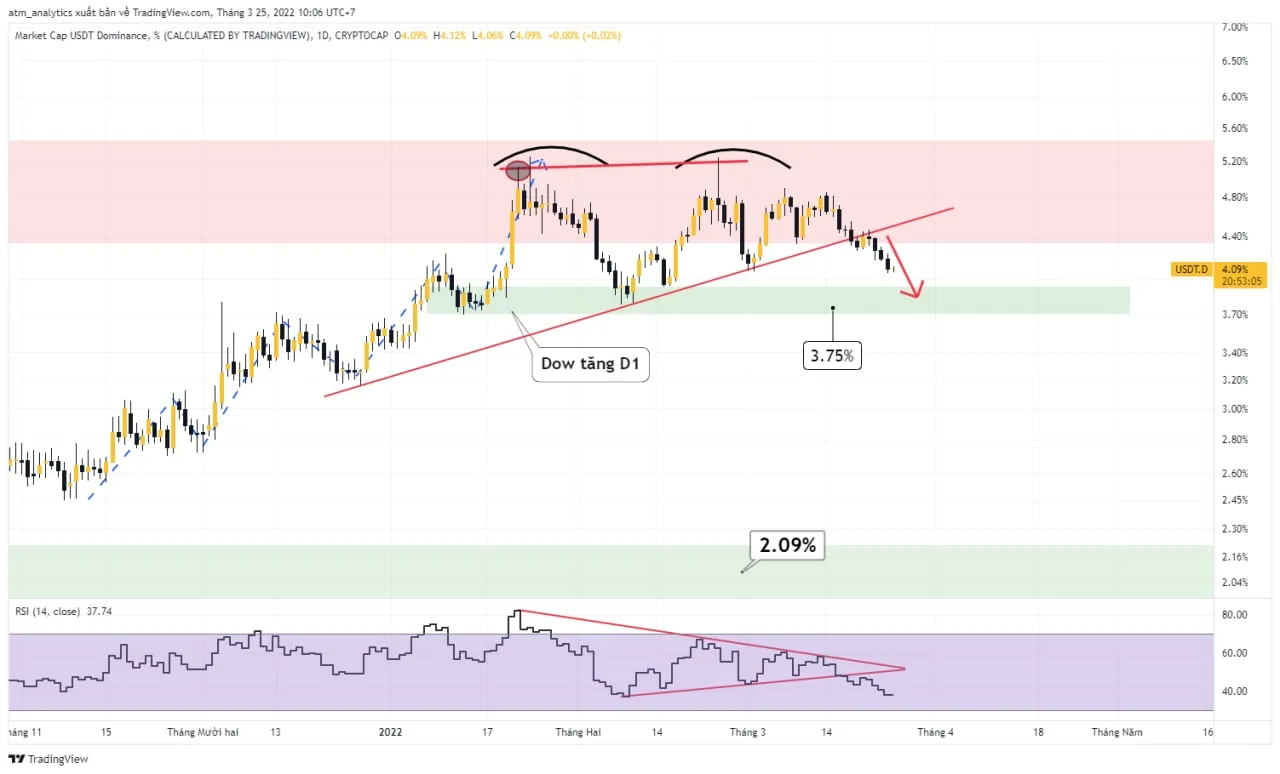1280x774 pixels.
Task: Click the 2.16% price axis label
Action: pyautogui.click(x=1235, y=557)
